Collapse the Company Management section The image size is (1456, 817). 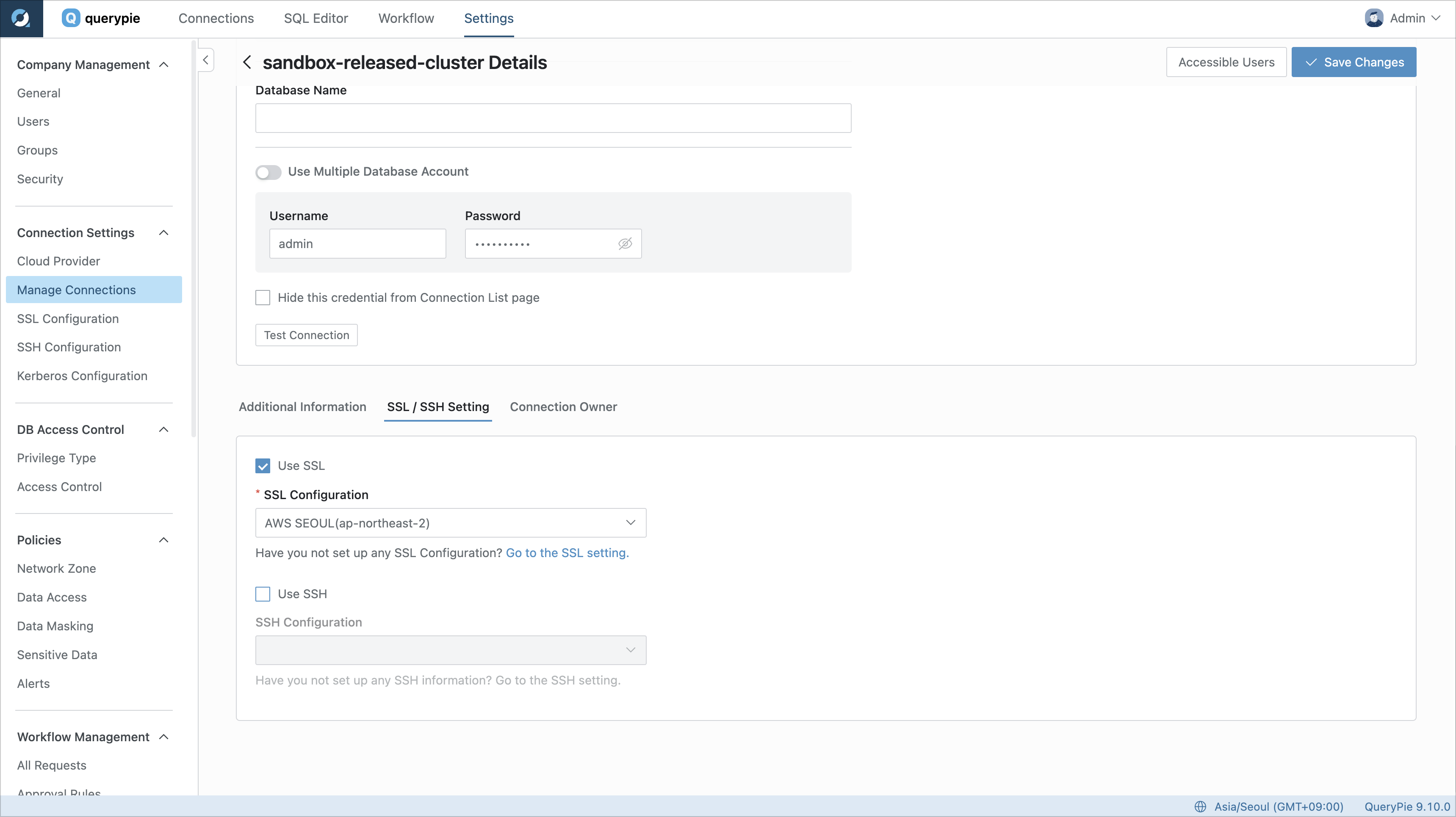164,64
